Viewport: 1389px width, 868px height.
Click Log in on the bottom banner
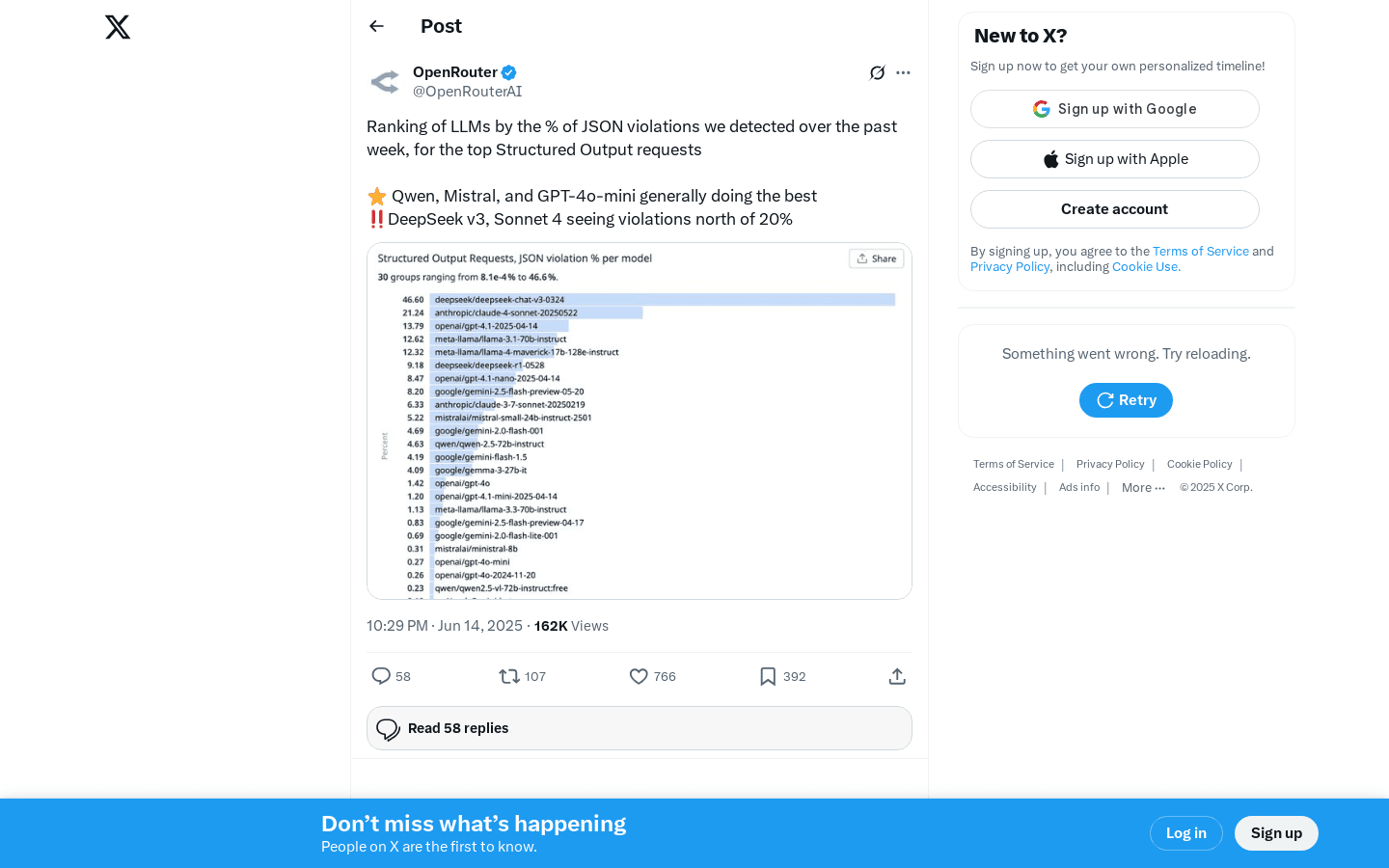[x=1185, y=833]
